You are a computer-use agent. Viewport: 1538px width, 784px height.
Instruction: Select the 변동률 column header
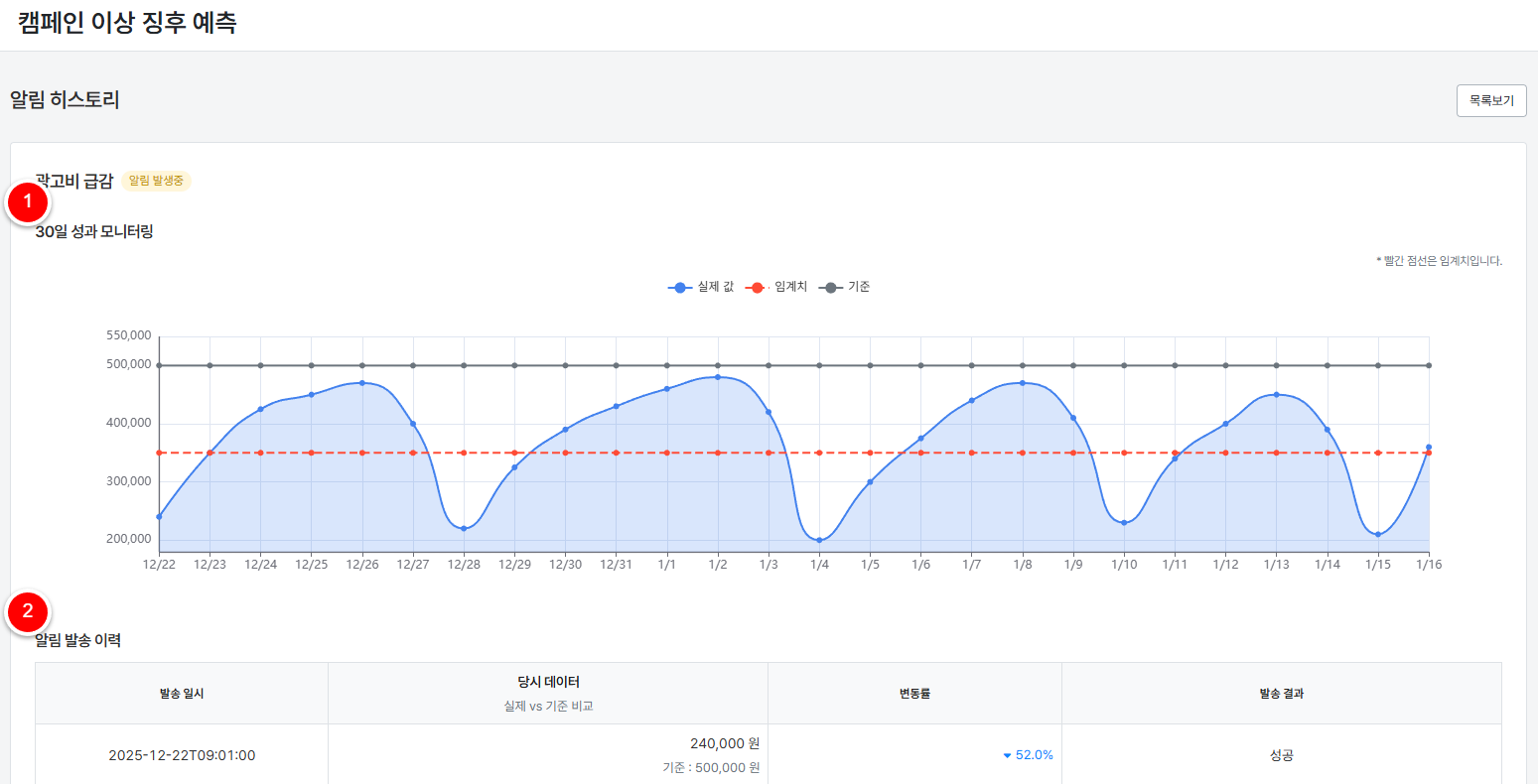(x=914, y=694)
